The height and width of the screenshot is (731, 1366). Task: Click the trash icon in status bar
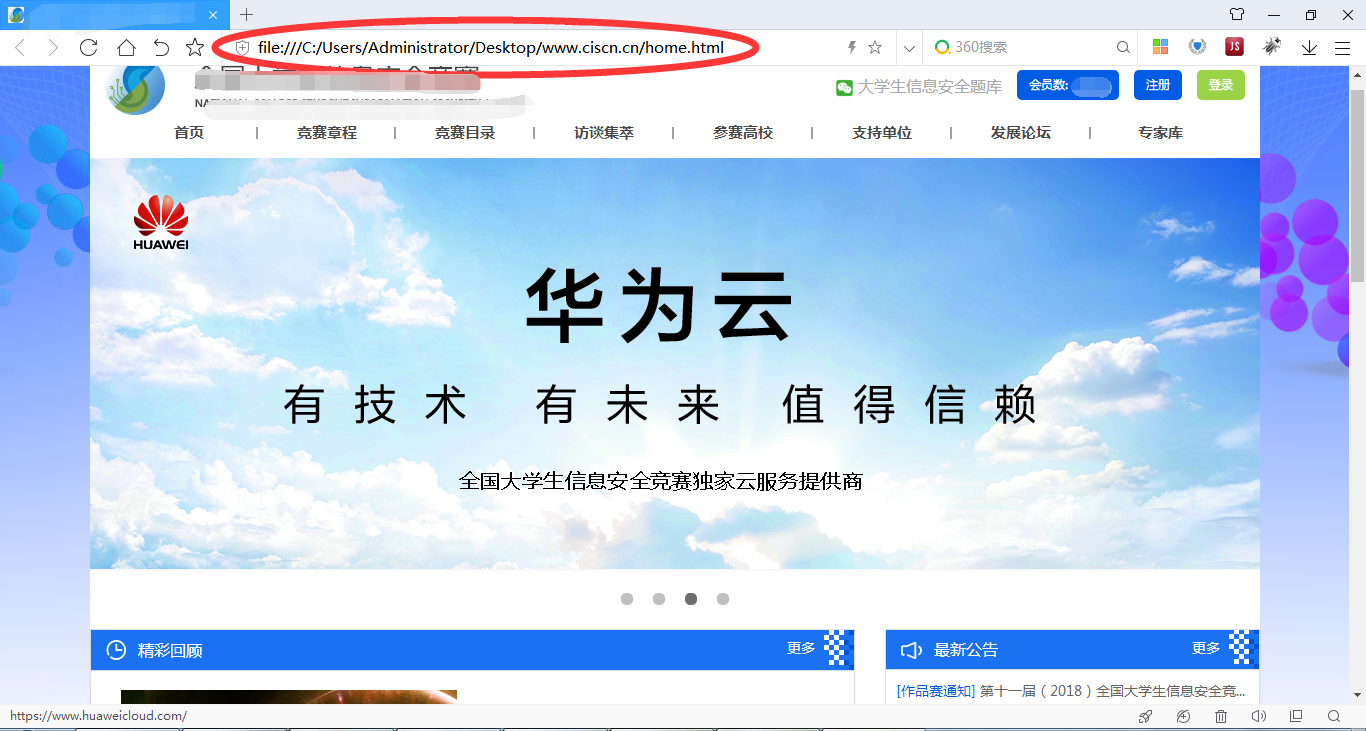1221,716
